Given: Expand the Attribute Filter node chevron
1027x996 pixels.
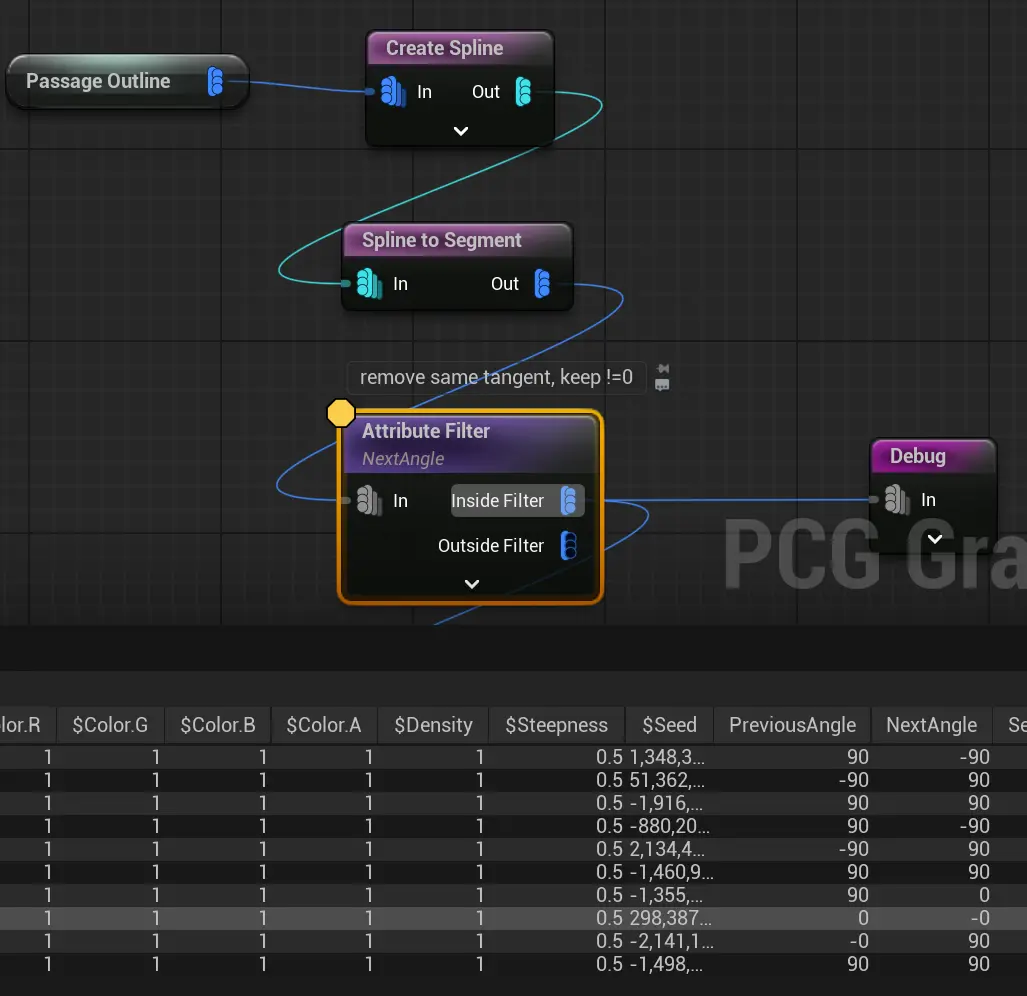Looking at the screenshot, I should (x=472, y=584).
